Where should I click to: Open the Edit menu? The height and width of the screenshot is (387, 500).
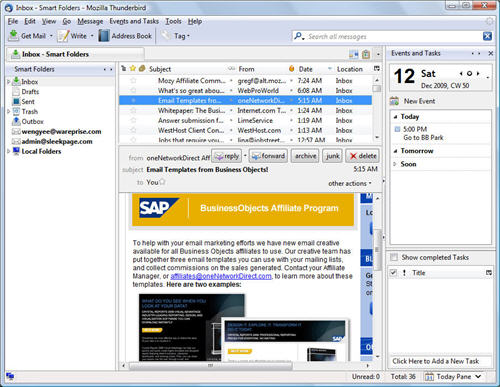[x=30, y=21]
